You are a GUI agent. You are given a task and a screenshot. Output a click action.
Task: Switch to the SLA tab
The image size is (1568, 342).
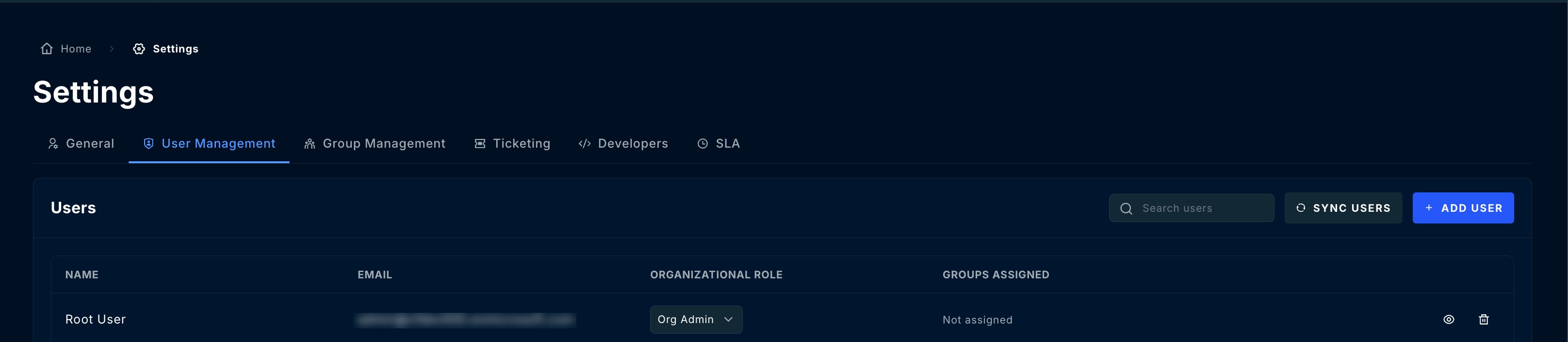click(x=718, y=143)
